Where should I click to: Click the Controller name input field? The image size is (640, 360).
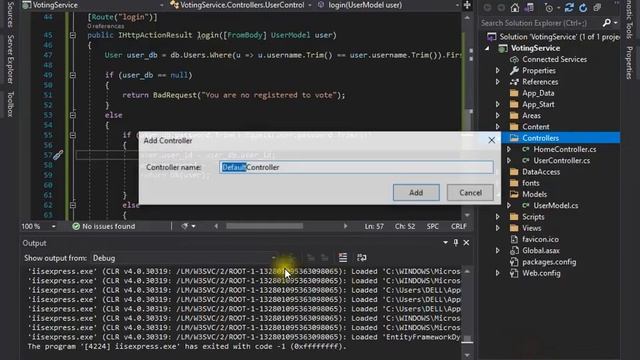coord(356,167)
